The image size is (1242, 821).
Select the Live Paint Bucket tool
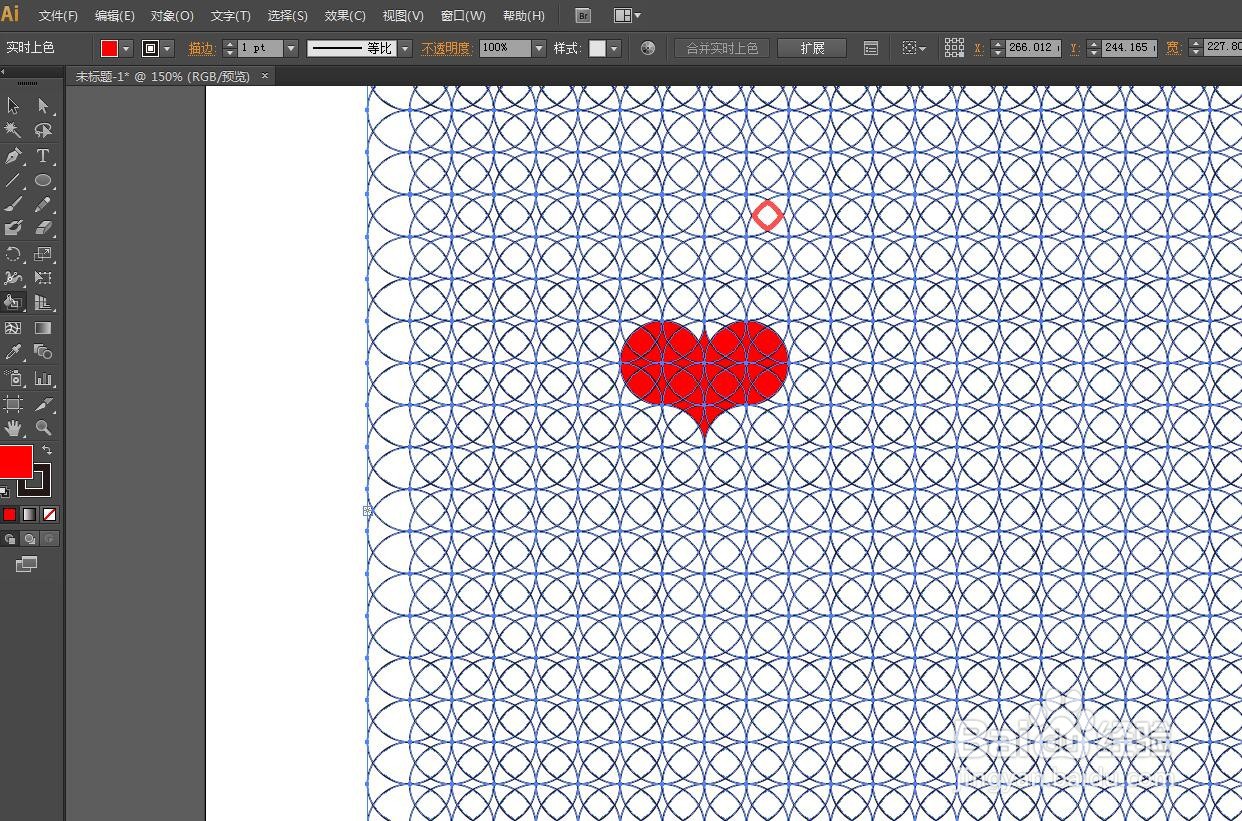13,302
